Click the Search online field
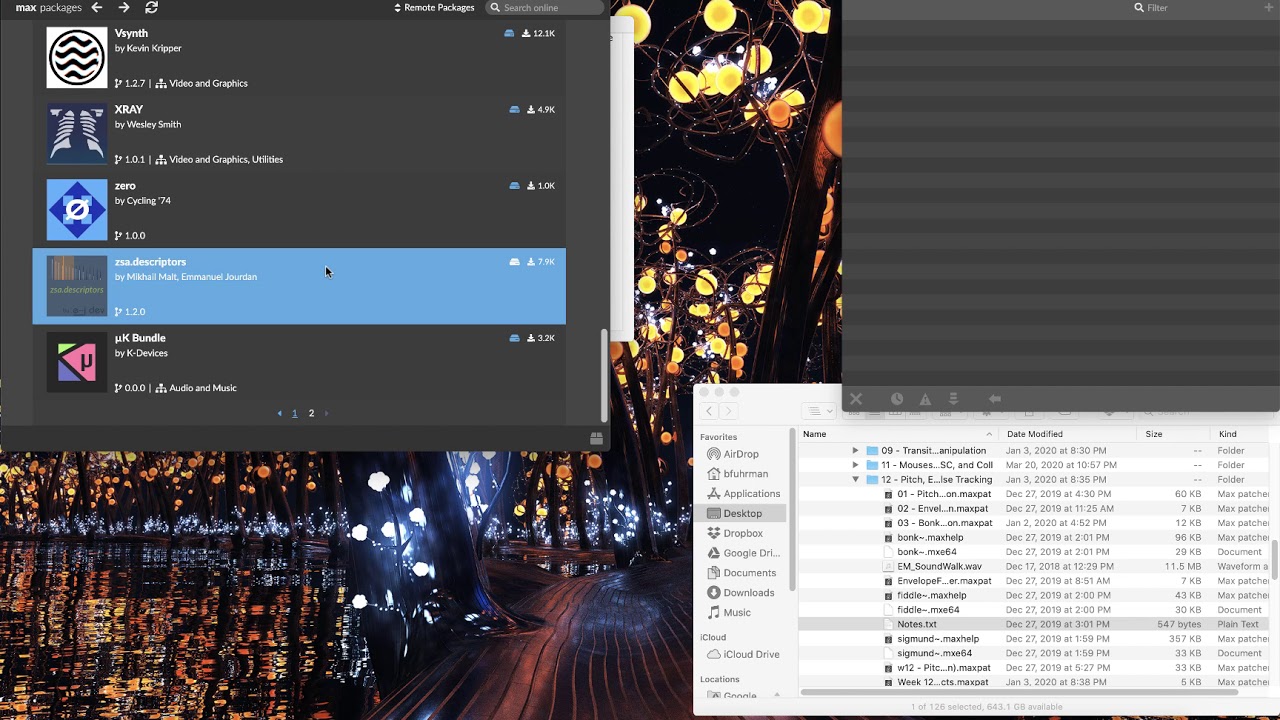The width and height of the screenshot is (1280, 720). tap(545, 8)
